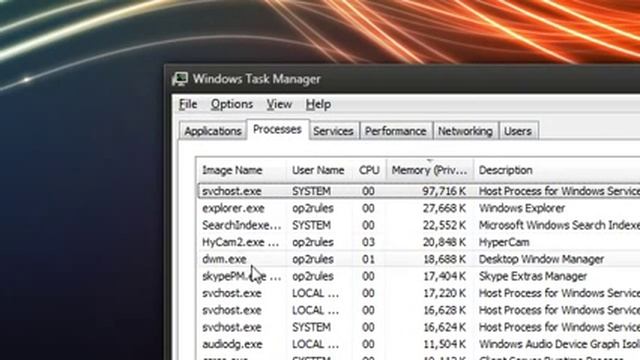Viewport: 640px width, 360px height.
Task: Select the SearchIndexe... process row
Action: pyautogui.click(x=419, y=225)
